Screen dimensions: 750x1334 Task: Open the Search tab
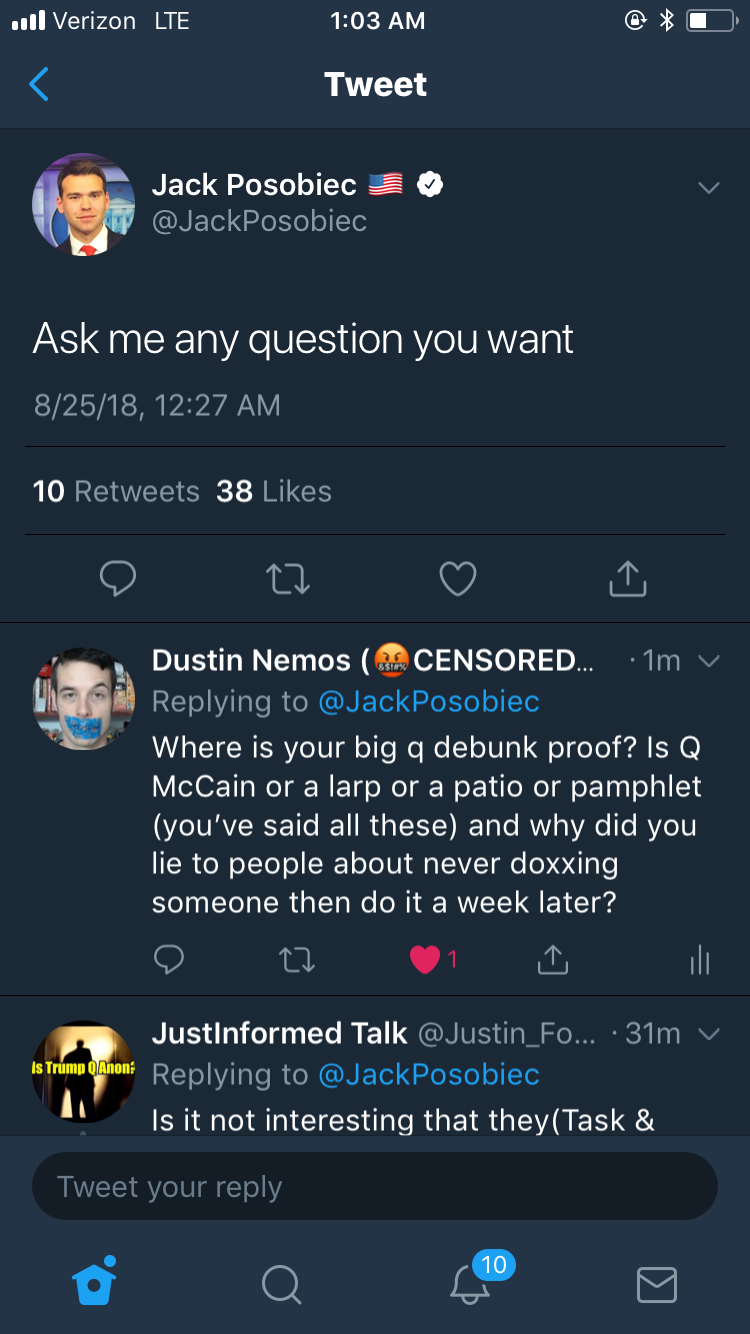[x=281, y=1284]
